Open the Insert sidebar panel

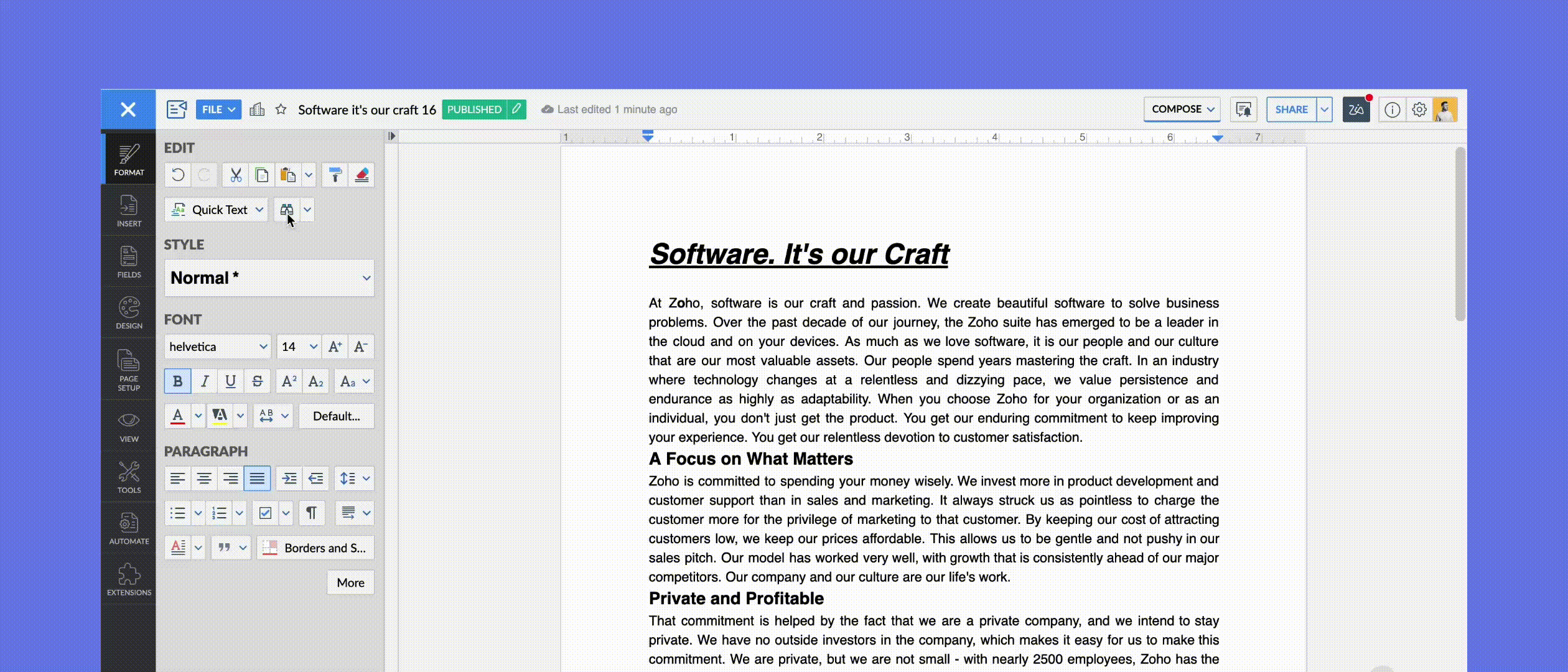tap(129, 210)
